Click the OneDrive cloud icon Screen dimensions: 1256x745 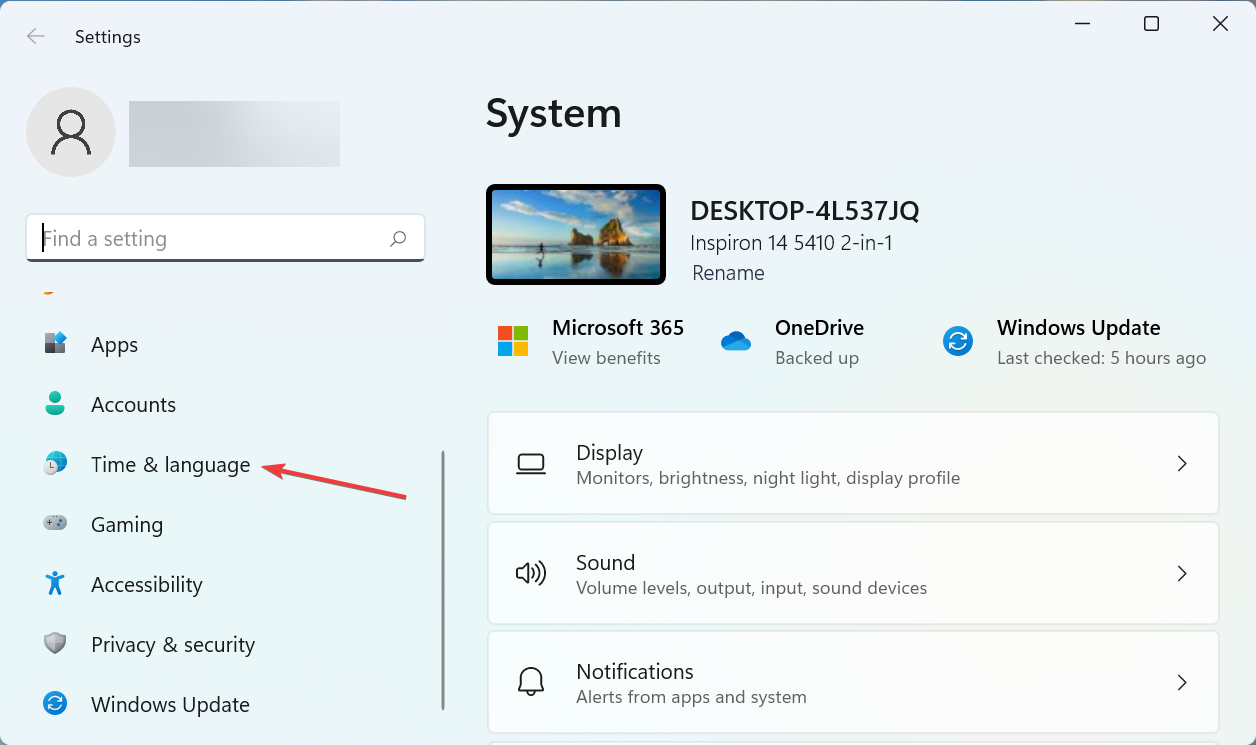(x=736, y=340)
